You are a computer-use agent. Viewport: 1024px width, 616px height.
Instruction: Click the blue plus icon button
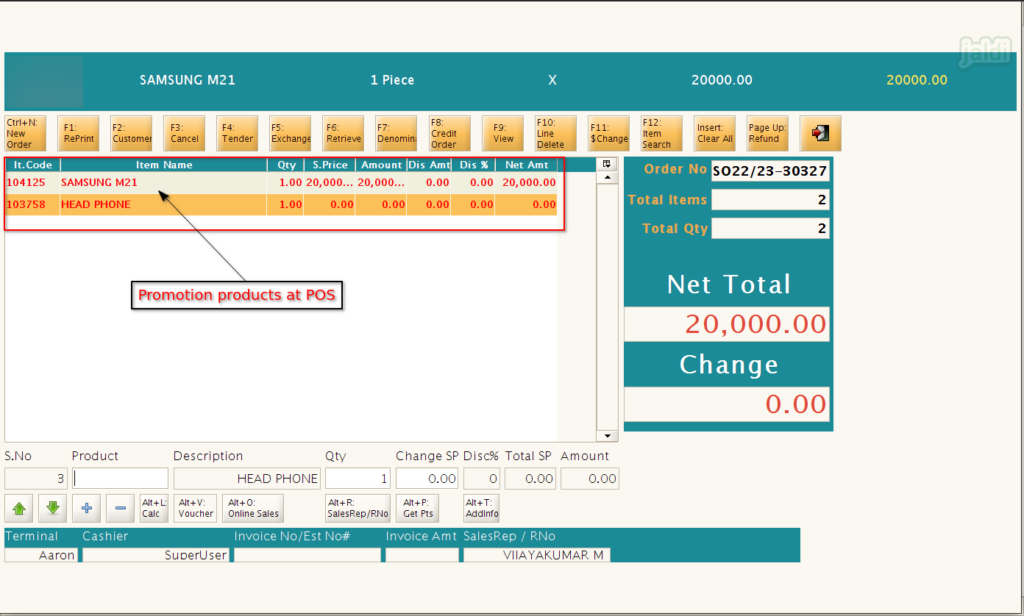click(87, 508)
